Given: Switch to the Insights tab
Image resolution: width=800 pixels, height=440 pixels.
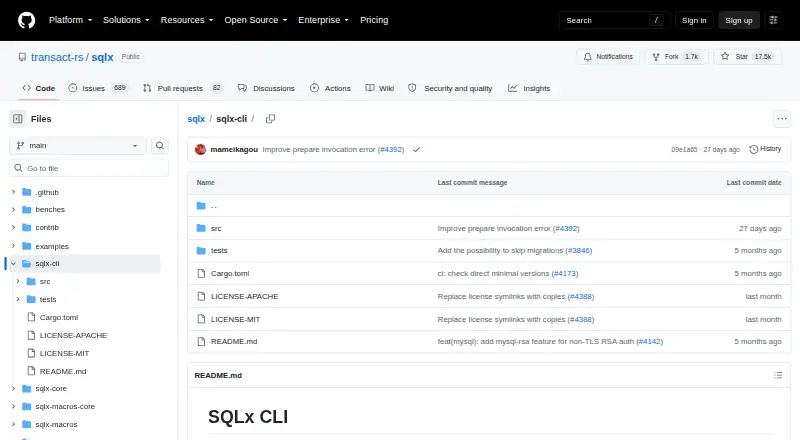Looking at the screenshot, I should pos(529,88).
